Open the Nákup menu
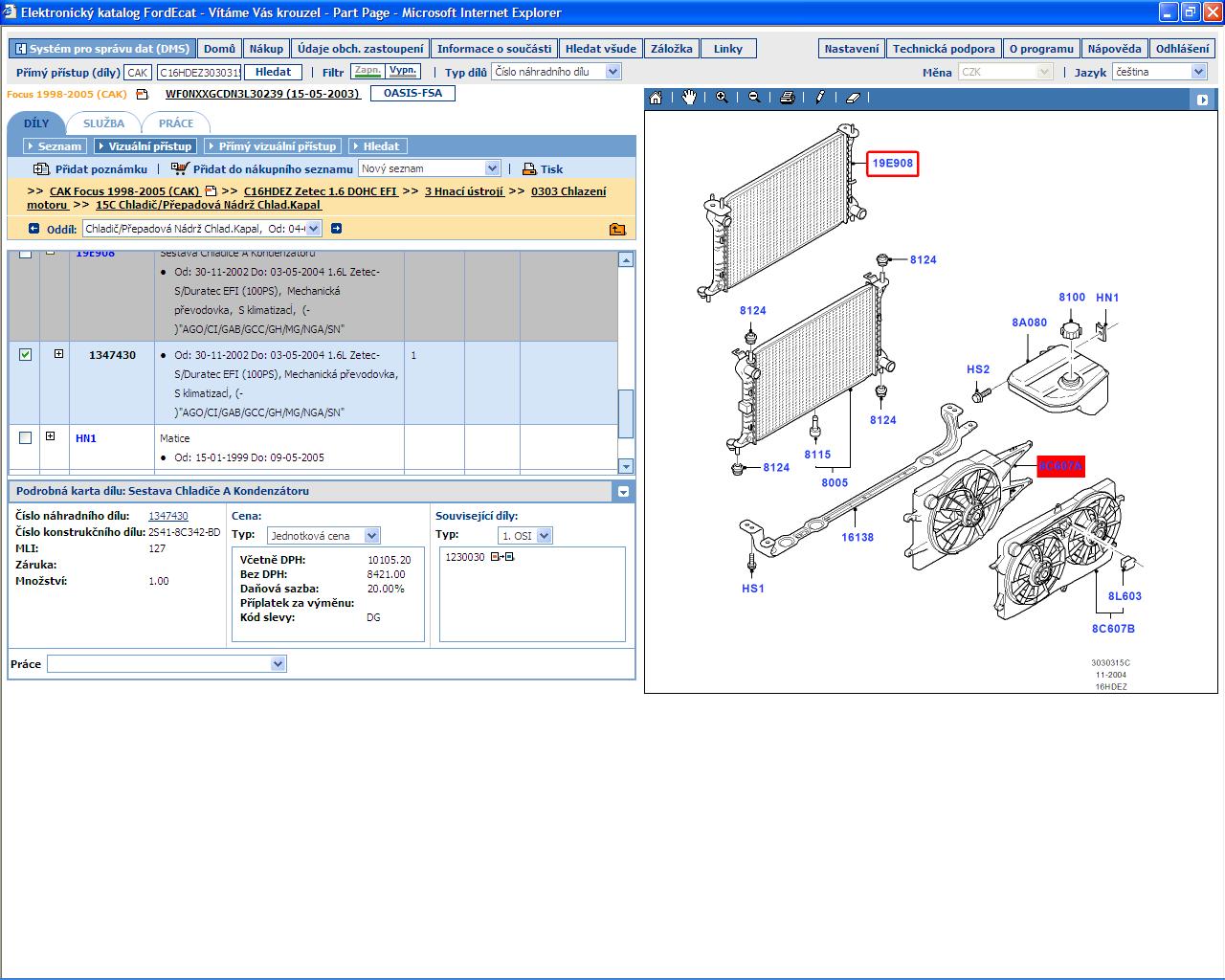This screenshot has width=1225, height=980. 266,49
